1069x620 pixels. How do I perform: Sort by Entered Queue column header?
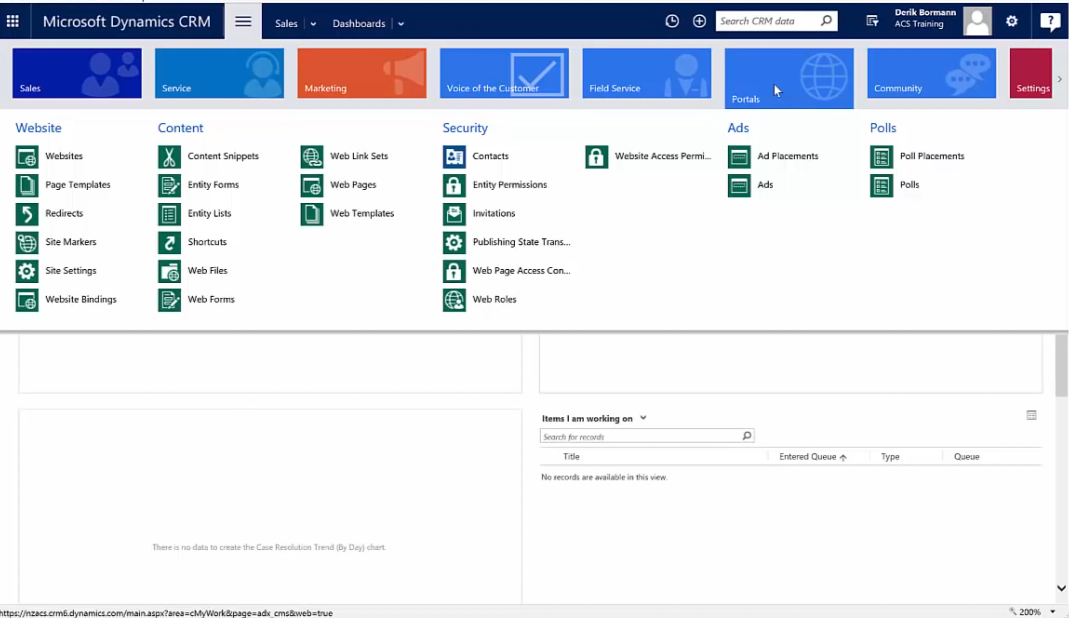[x=813, y=457]
